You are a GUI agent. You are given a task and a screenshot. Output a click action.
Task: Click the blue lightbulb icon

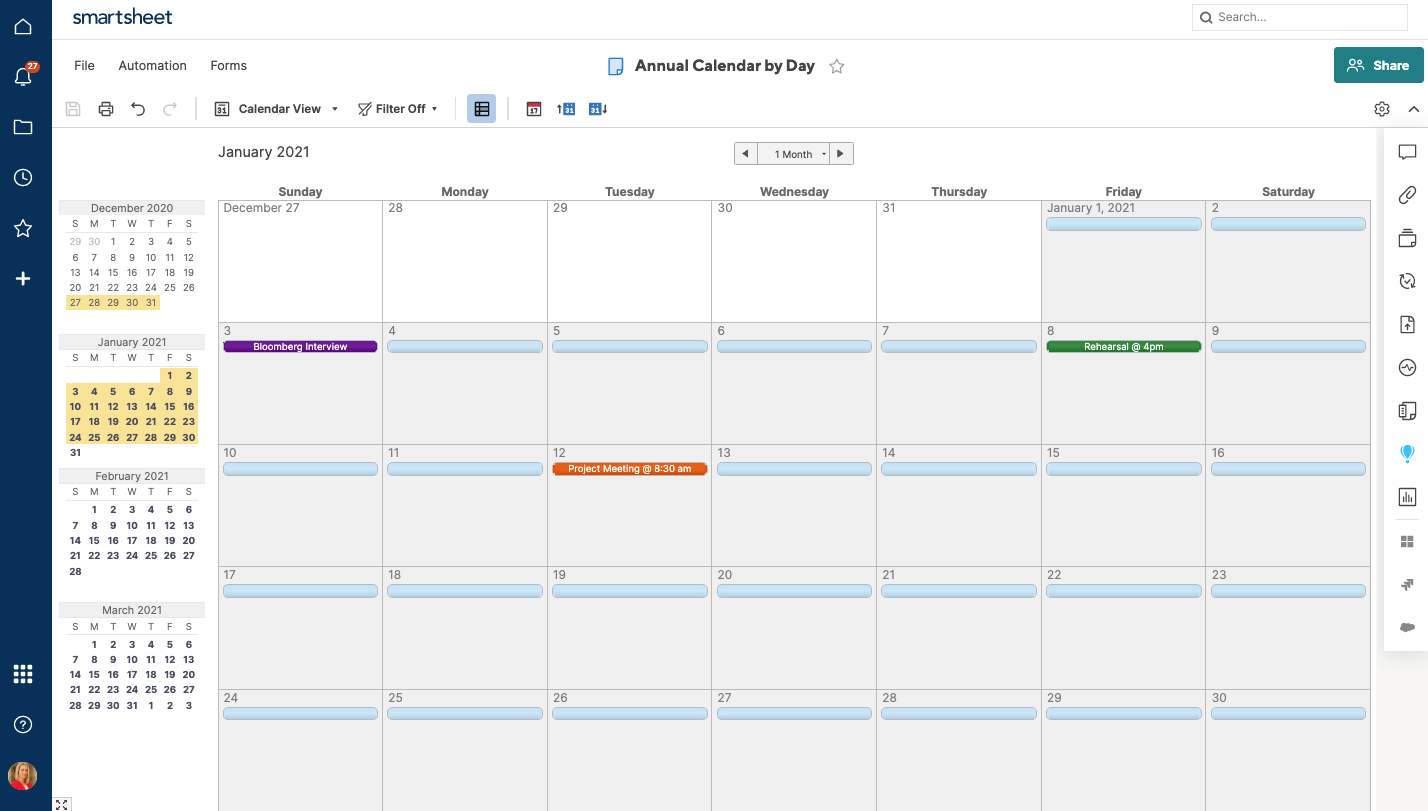[x=1407, y=454]
